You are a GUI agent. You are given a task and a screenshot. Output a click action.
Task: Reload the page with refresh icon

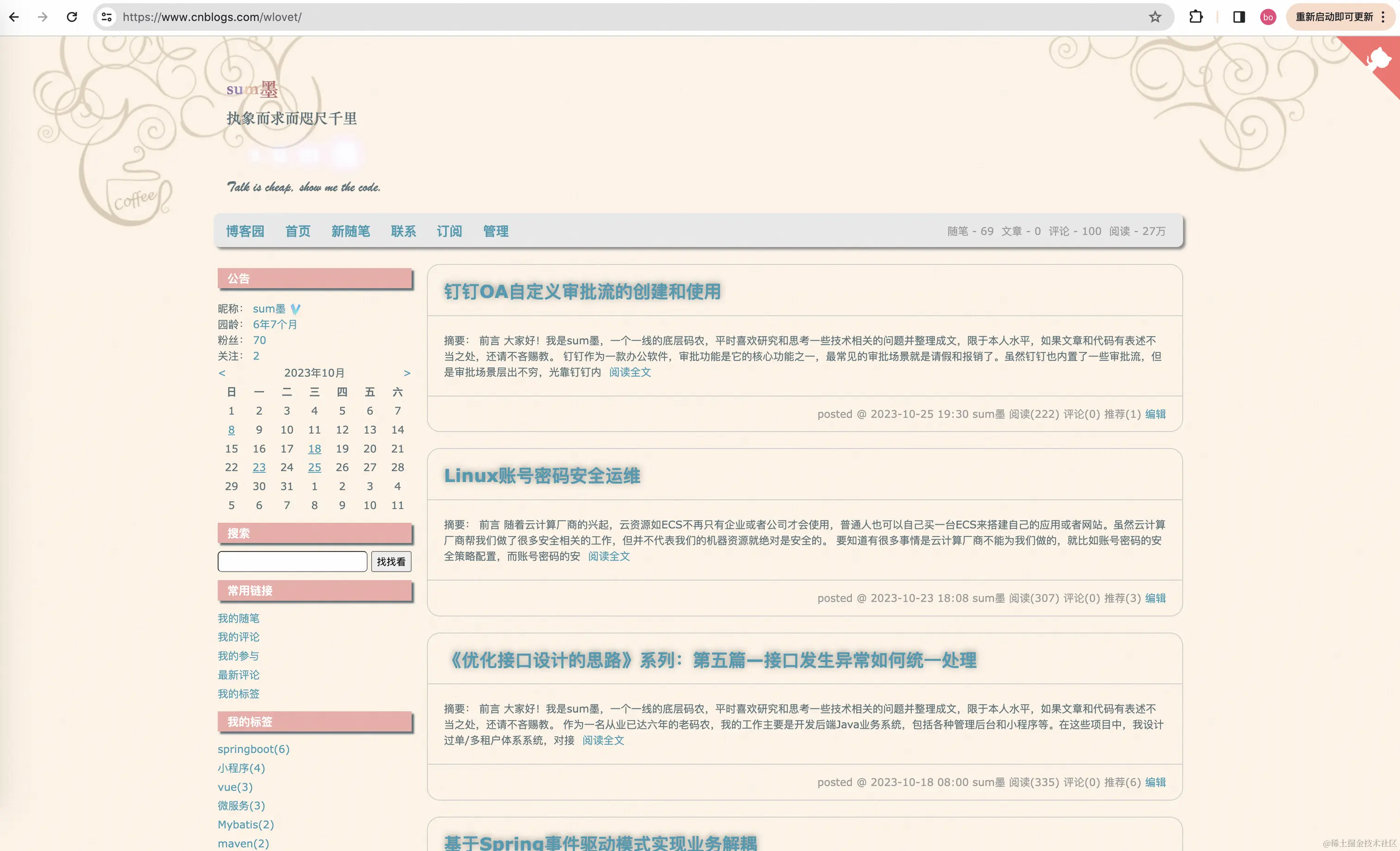[72, 17]
